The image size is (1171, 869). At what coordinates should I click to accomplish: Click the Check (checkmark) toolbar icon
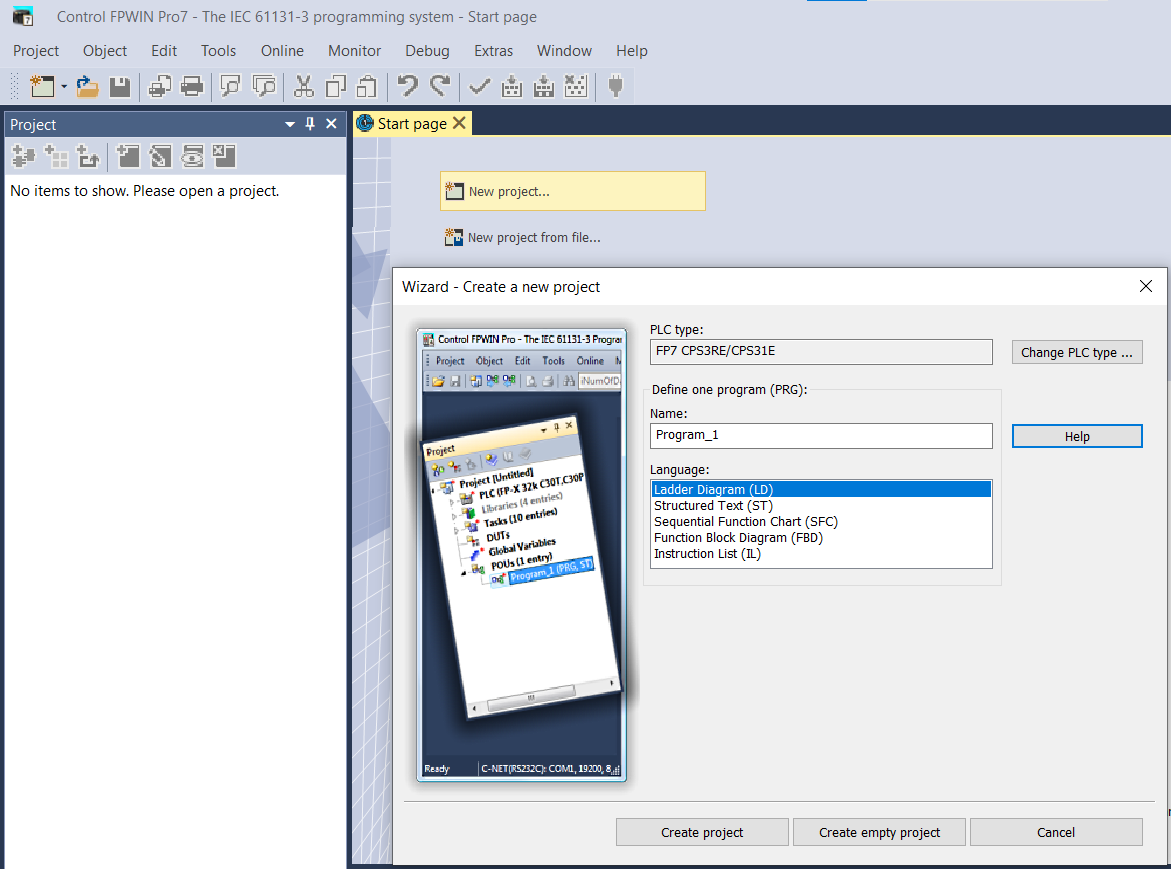[x=480, y=87]
